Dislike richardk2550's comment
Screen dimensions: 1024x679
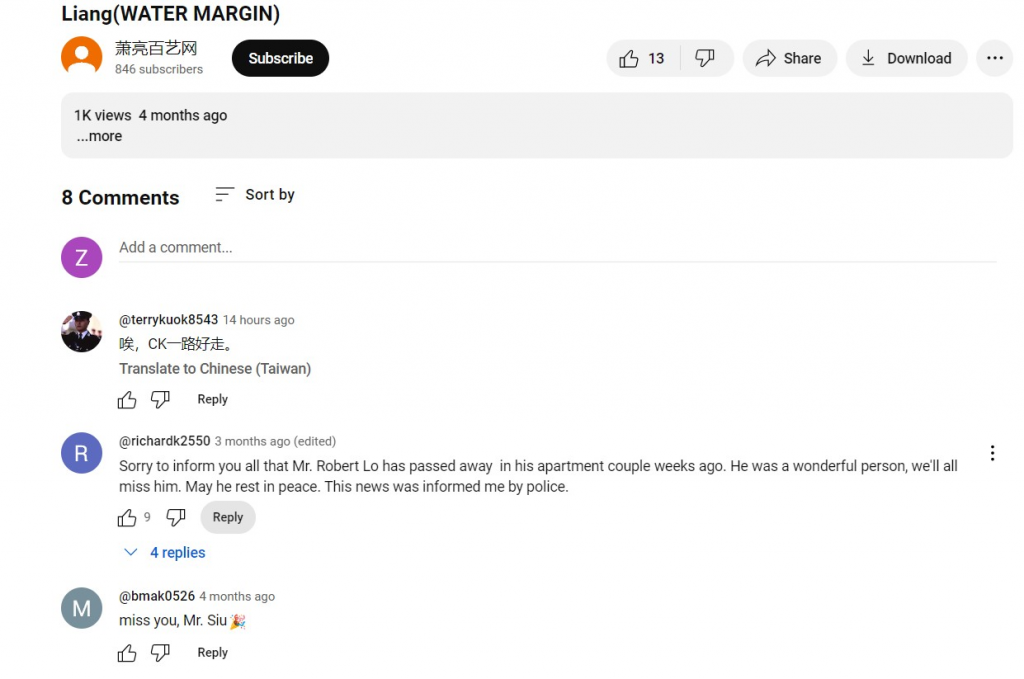(x=176, y=518)
